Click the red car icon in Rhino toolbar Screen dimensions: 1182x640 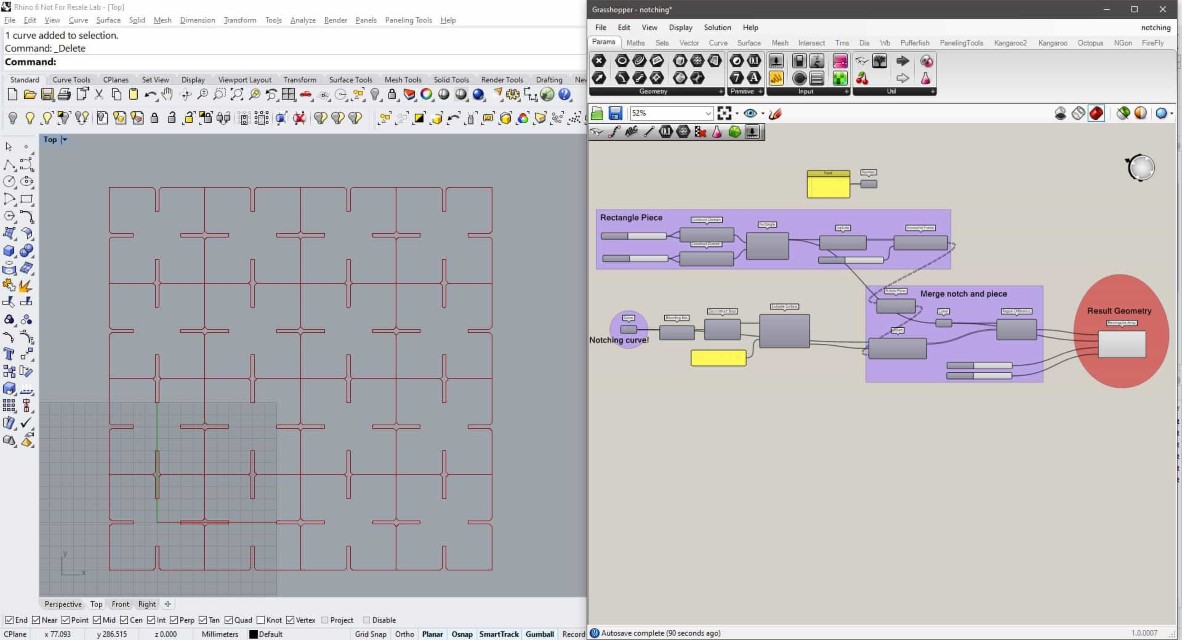click(306, 94)
